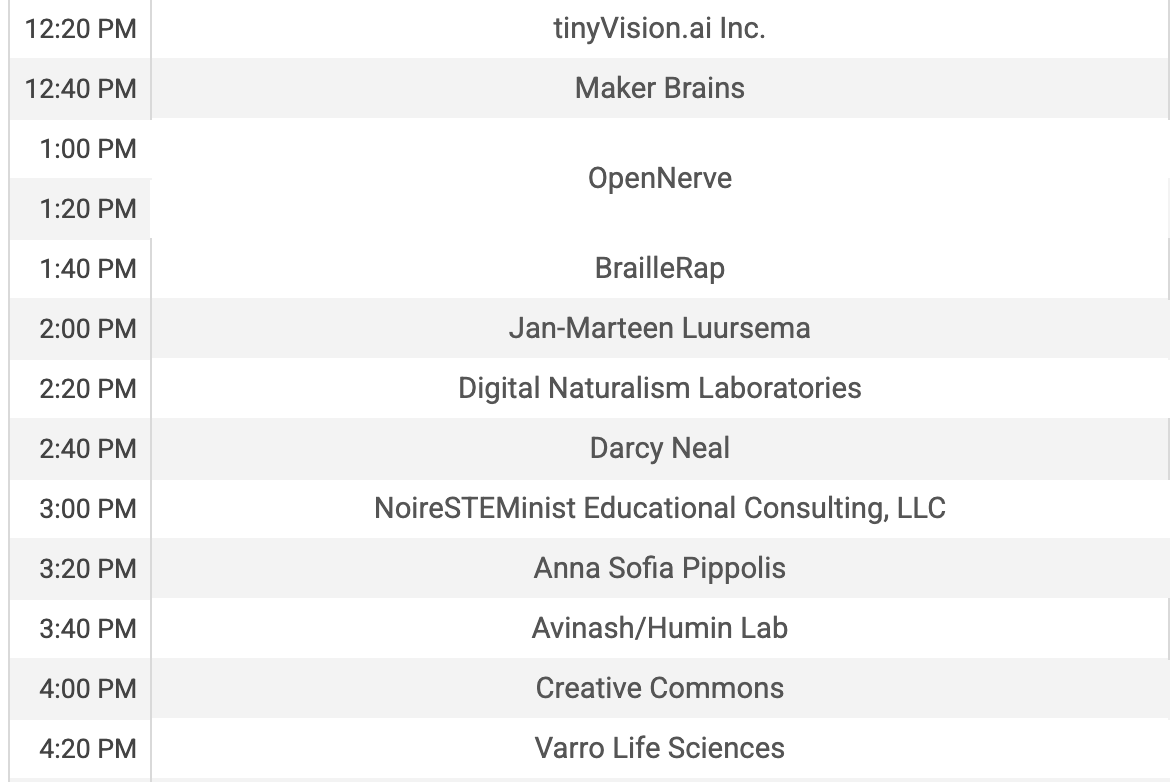The image size is (1170, 782).
Task: Select the 4:20 PM time slot
Action: tap(88, 748)
